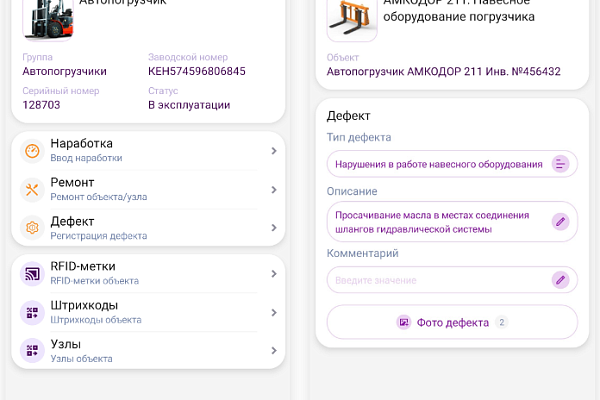Click the Описание text field
The width and height of the screenshot is (600, 400).
click(x=452, y=222)
